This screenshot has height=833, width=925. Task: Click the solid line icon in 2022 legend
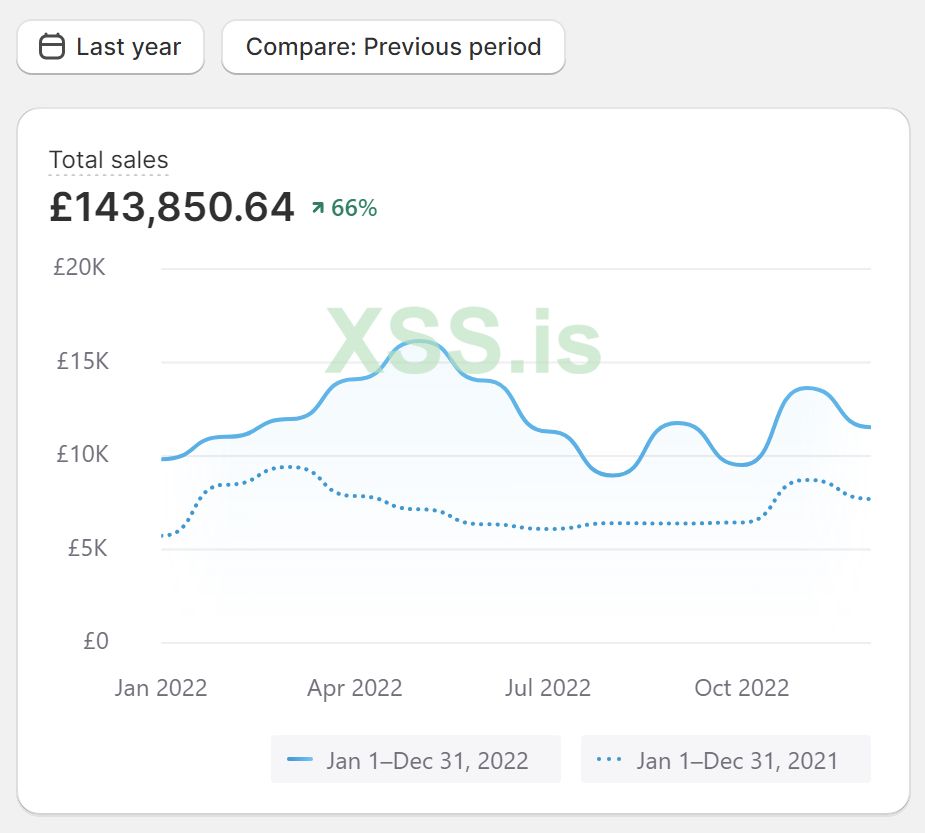coord(300,760)
